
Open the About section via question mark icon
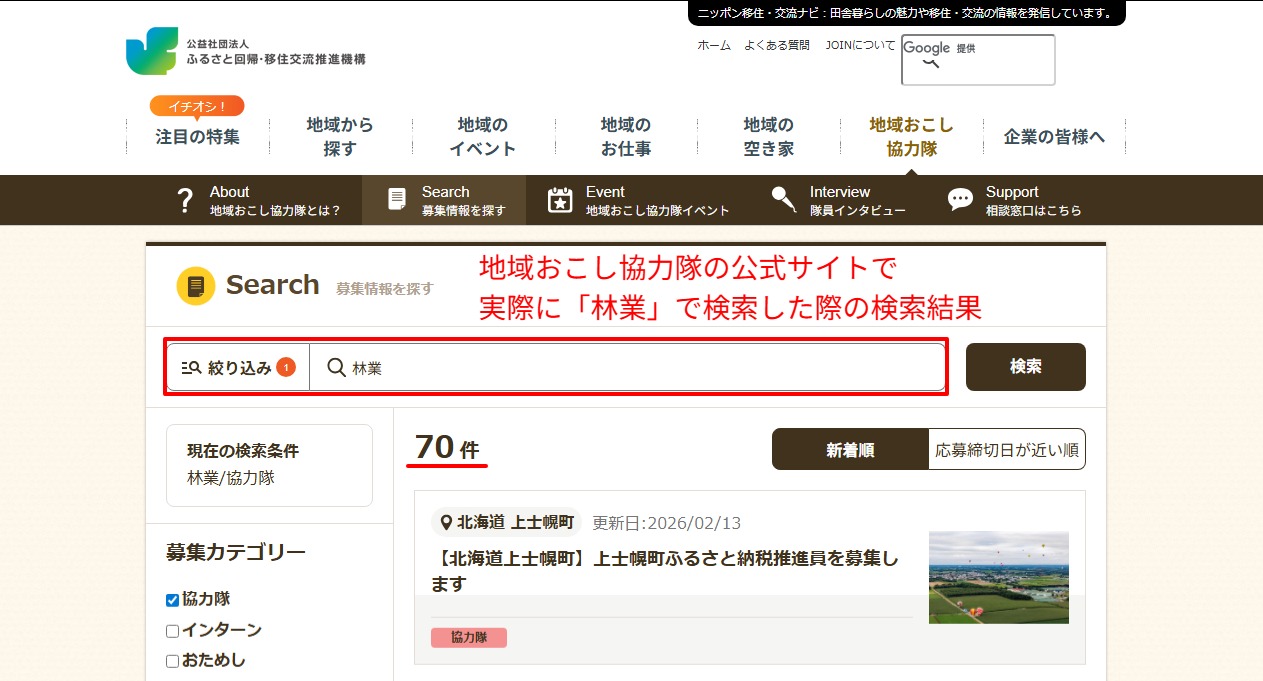tap(184, 199)
